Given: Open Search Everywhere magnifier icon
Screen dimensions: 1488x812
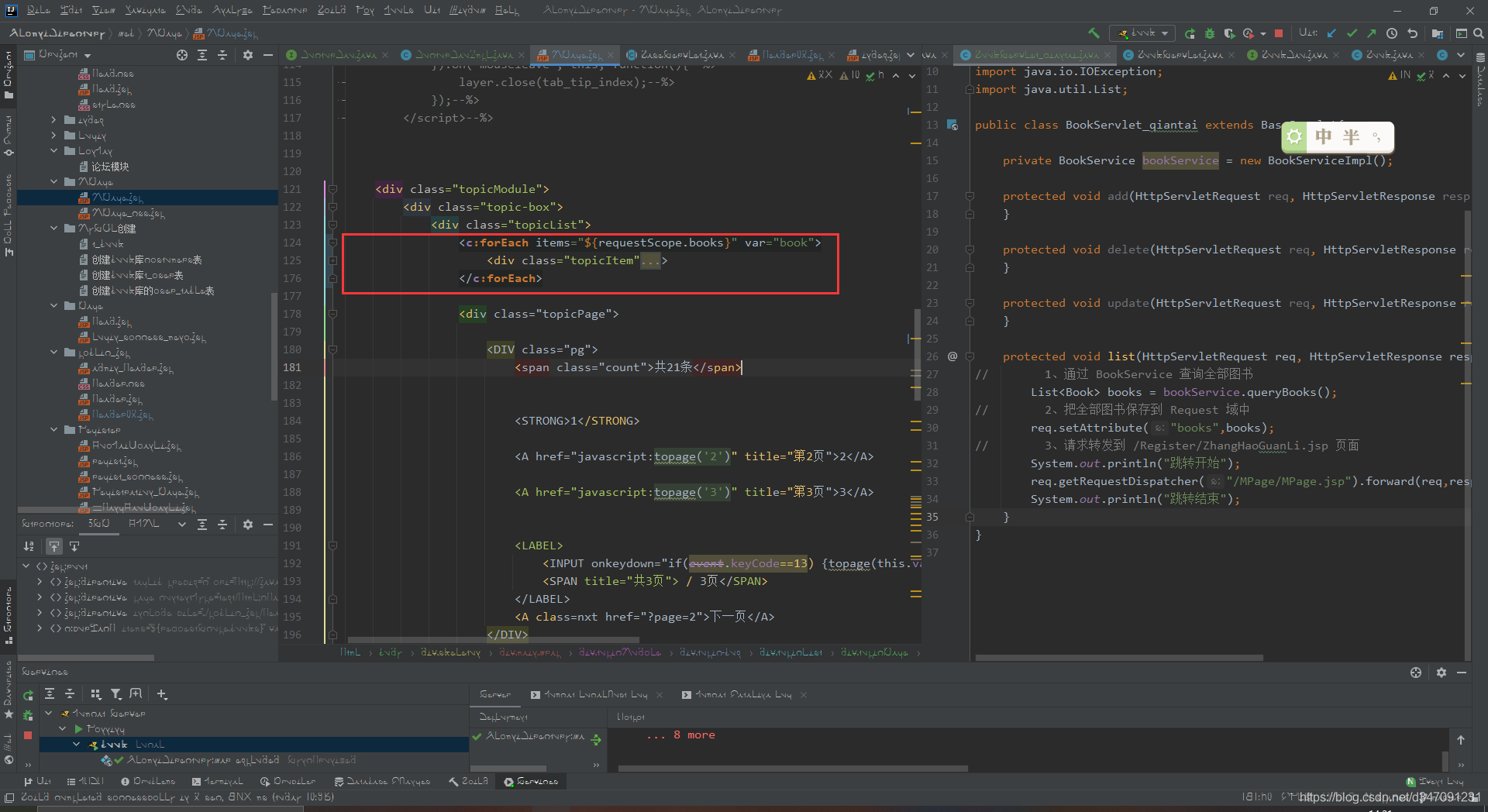Looking at the screenshot, I should tap(1478, 33).
